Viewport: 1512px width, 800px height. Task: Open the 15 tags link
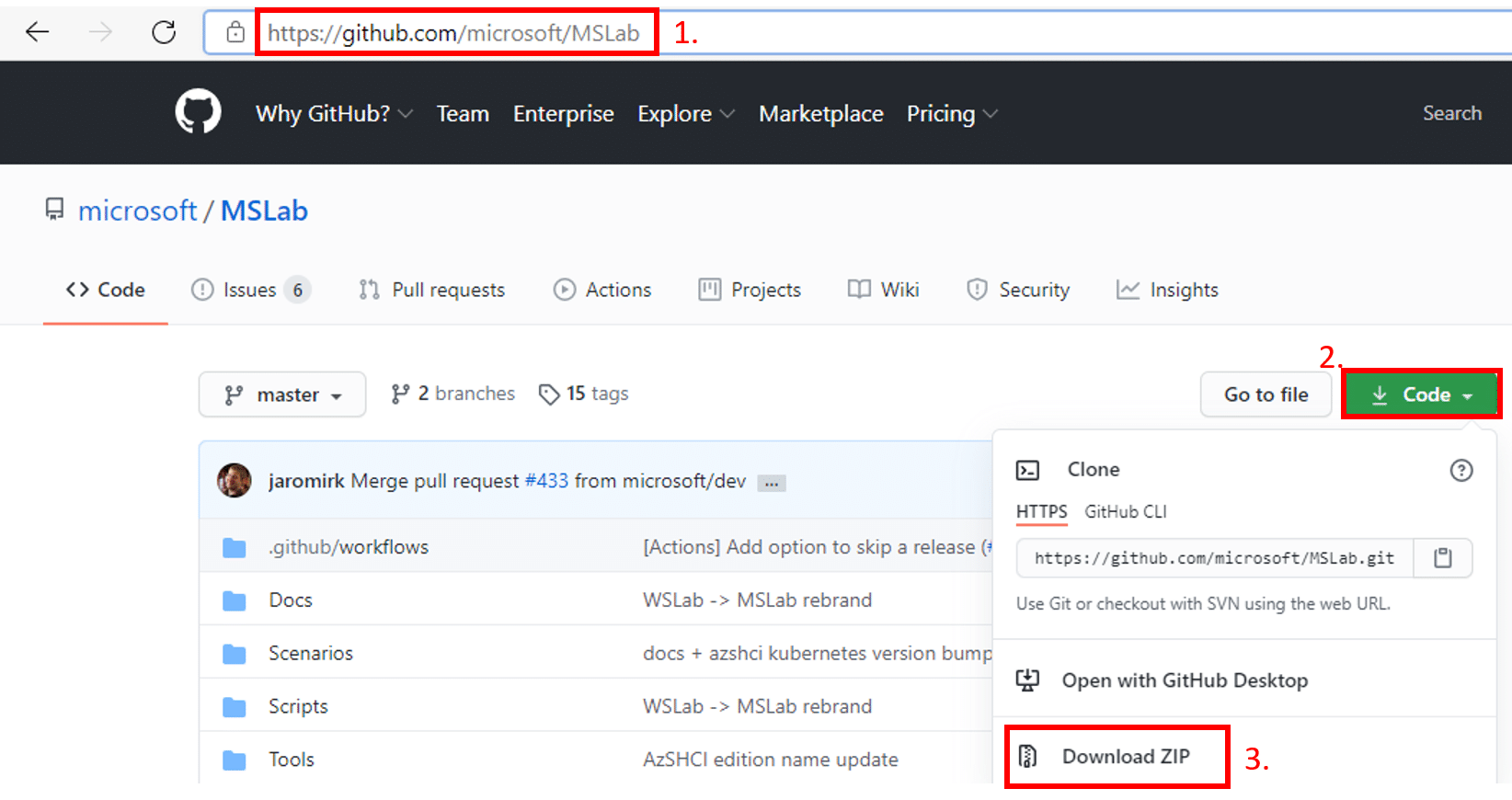pyautogui.click(x=584, y=394)
